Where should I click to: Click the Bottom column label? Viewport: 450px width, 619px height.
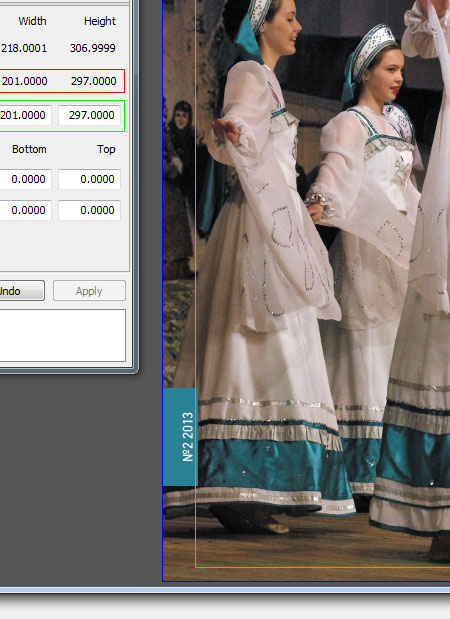[x=29, y=149]
